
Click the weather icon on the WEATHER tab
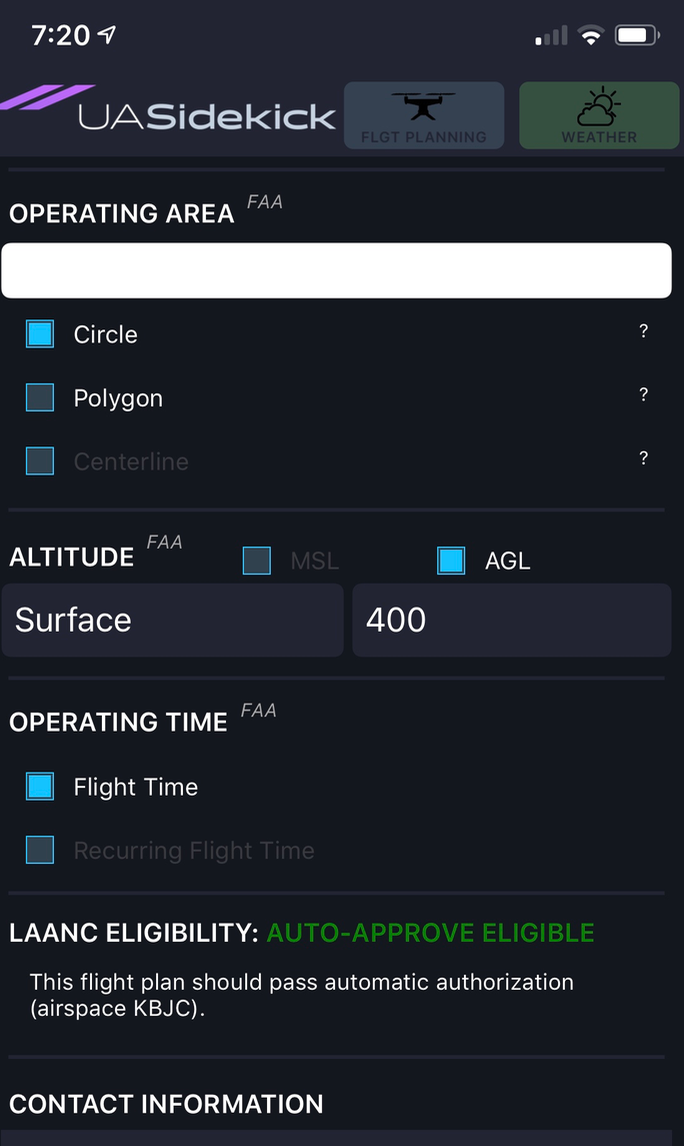tap(599, 103)
